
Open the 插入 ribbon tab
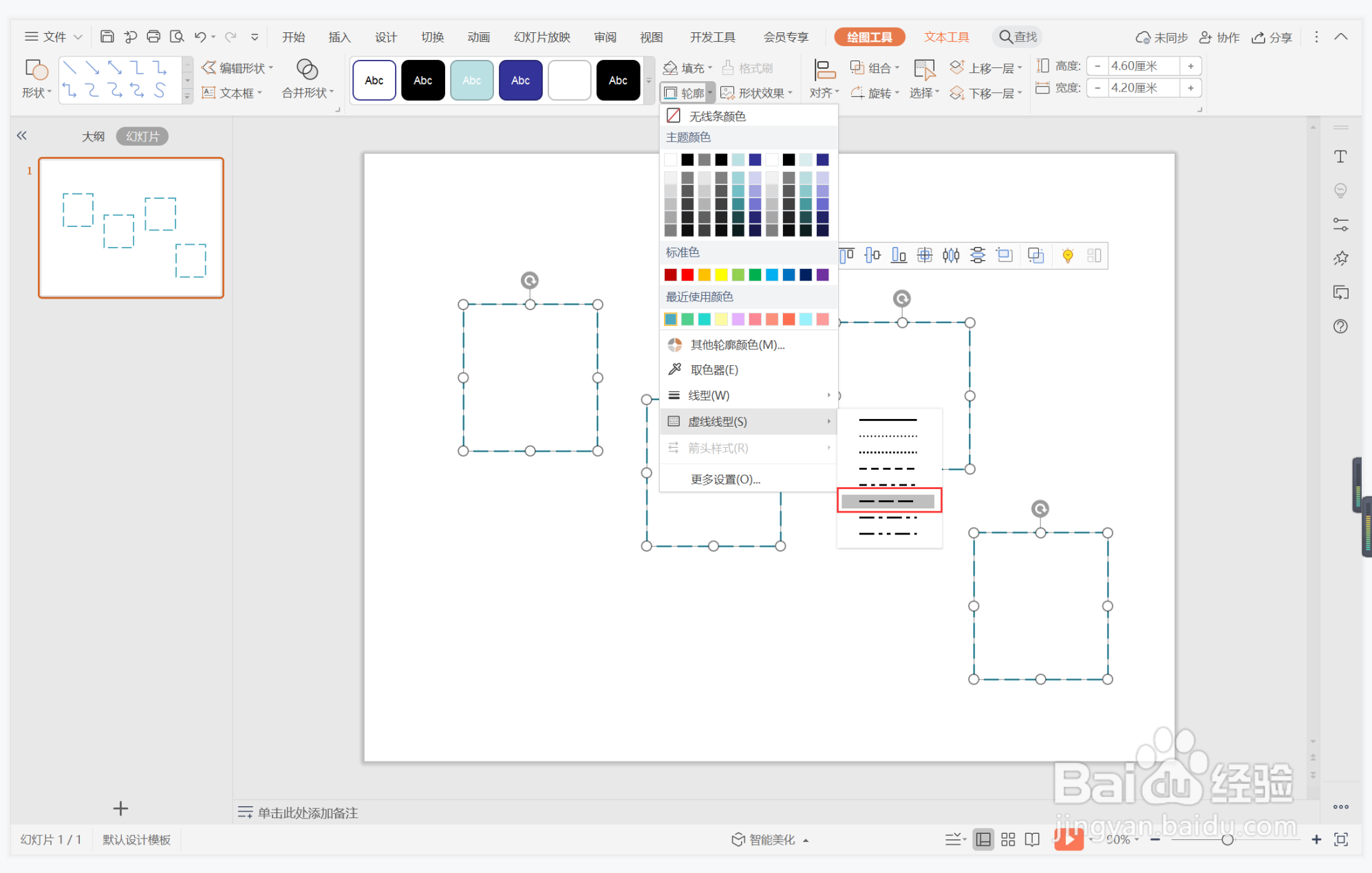tap(339, 37)
